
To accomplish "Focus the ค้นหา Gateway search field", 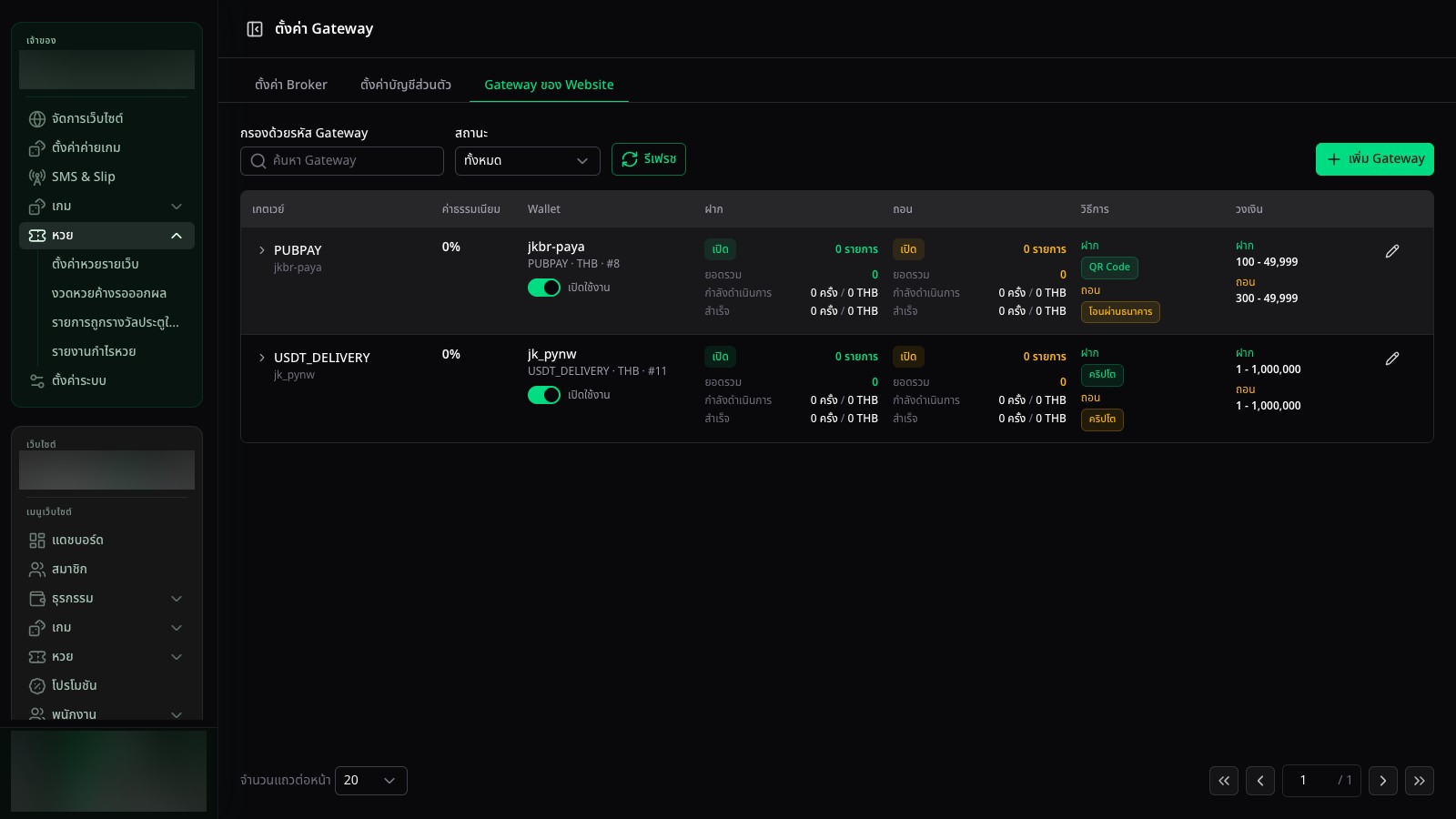I will [342, 161].
